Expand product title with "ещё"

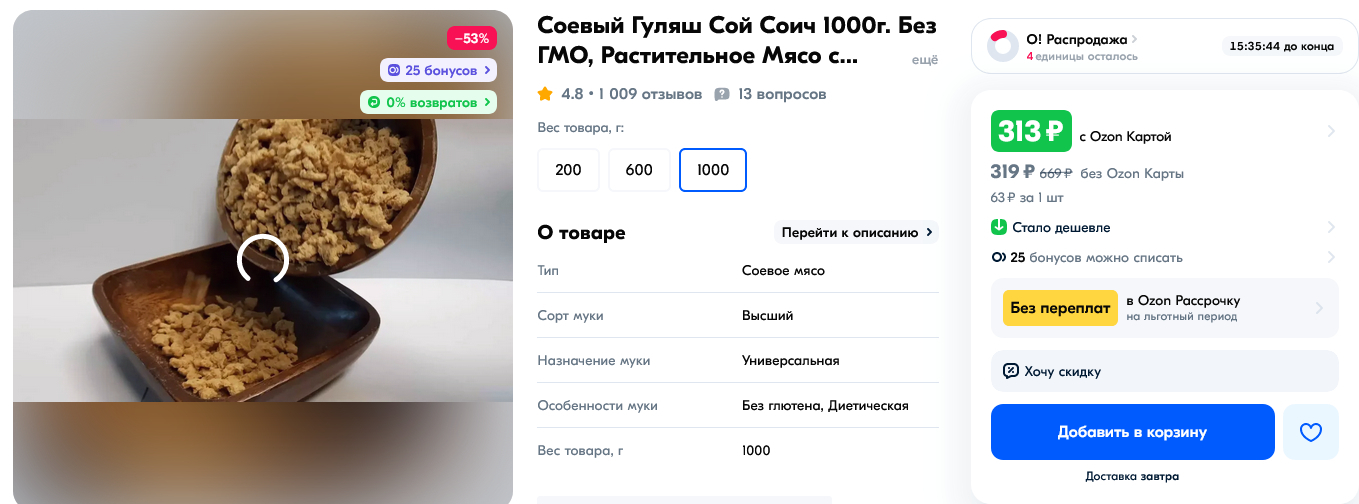(925, 60)
